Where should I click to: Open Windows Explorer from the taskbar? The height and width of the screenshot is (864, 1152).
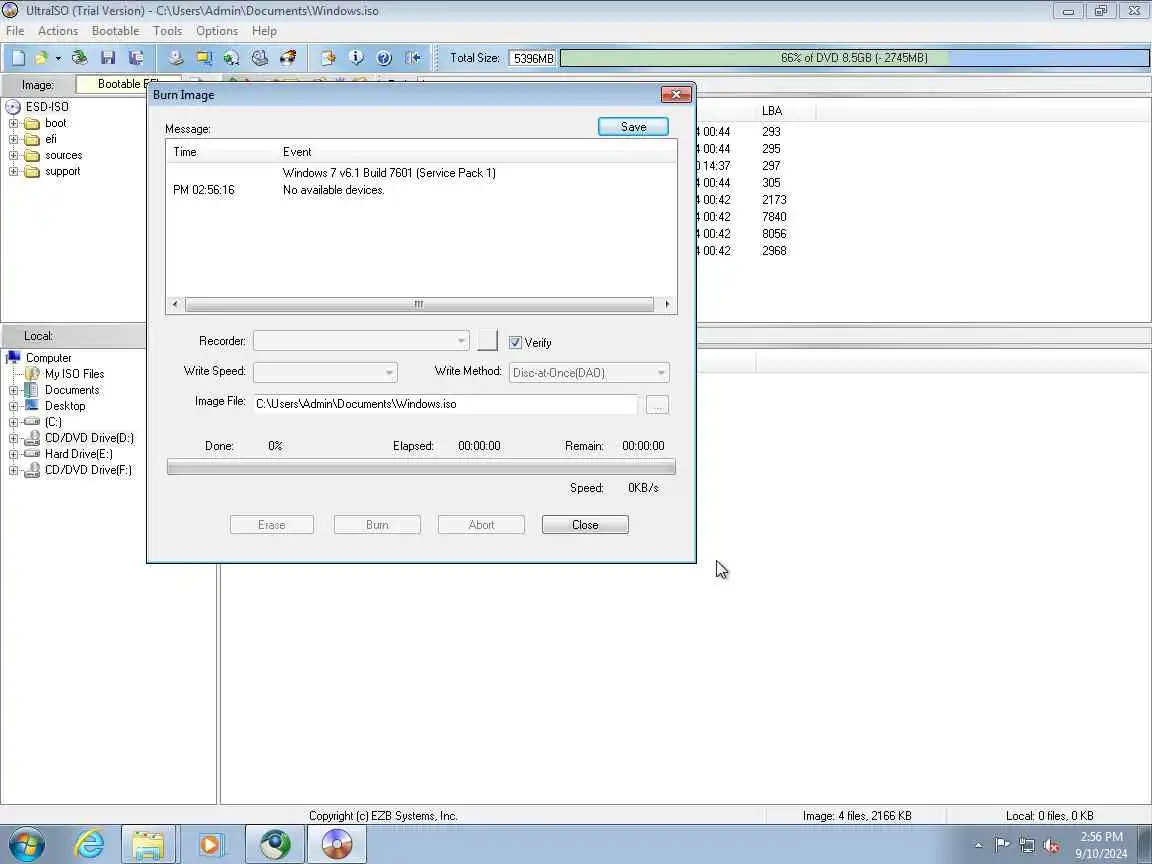[x=148, y=844]
